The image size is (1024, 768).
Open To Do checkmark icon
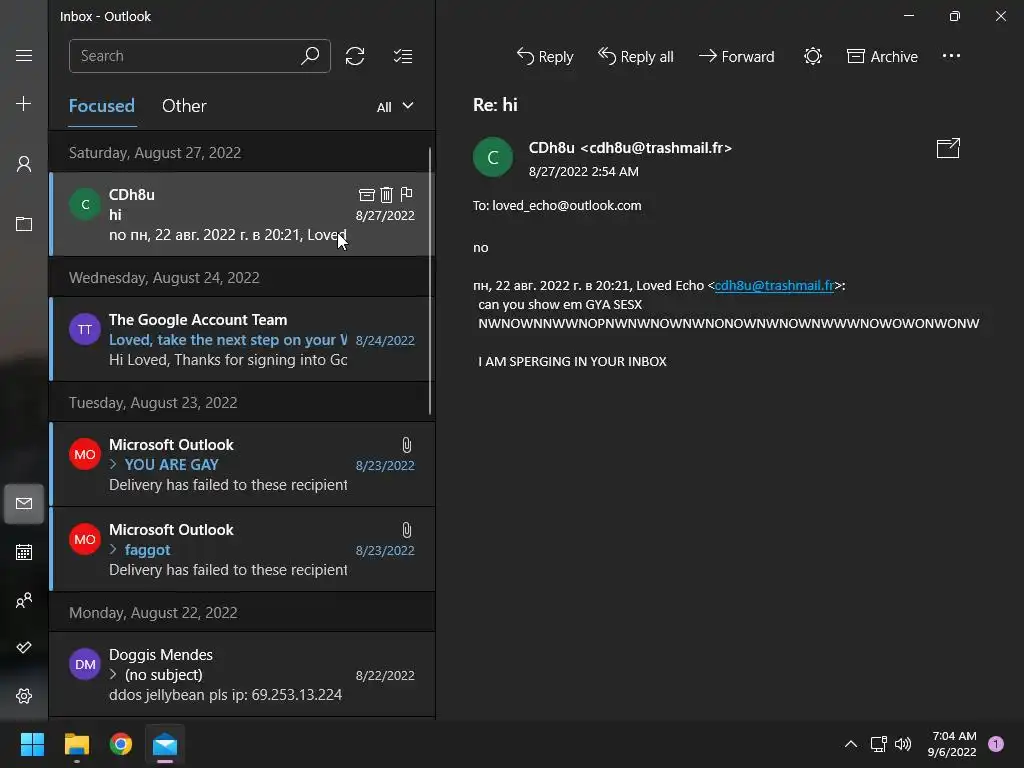pos(24,647)
